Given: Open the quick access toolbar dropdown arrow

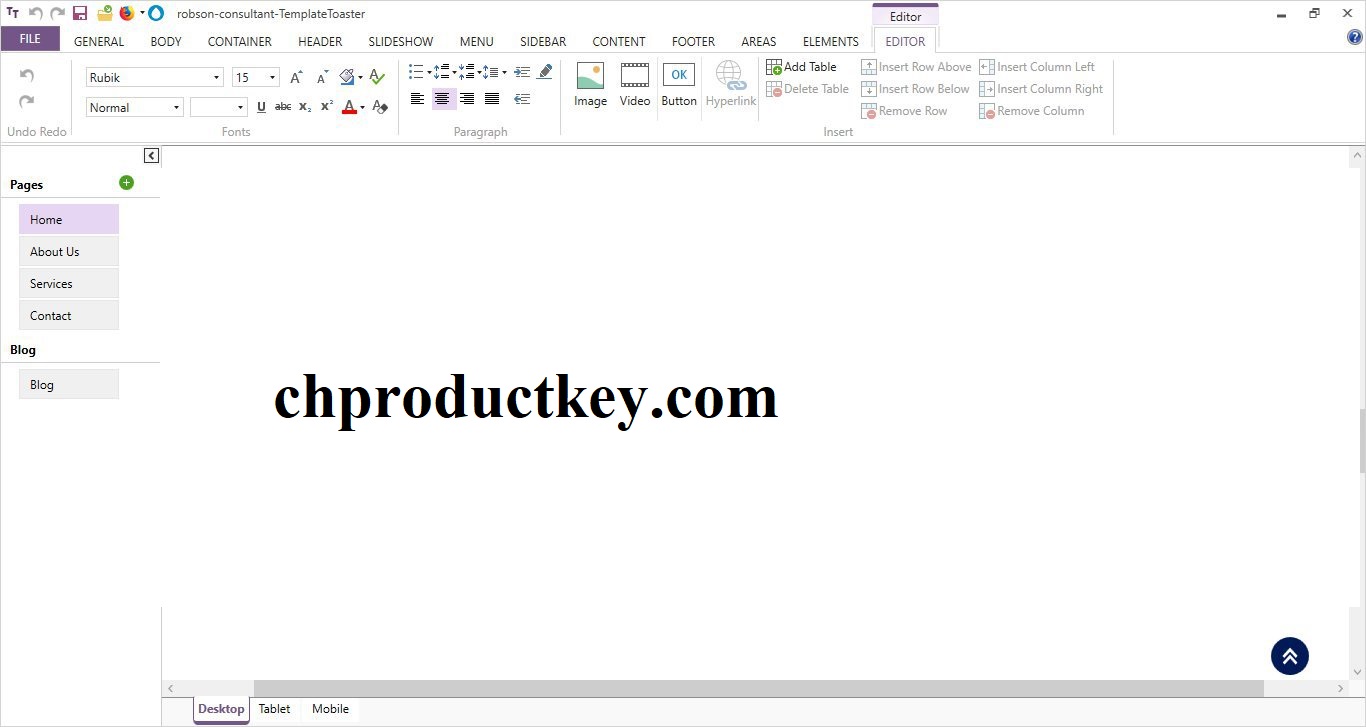Looking at the screenshot, I should coord(142,13).
